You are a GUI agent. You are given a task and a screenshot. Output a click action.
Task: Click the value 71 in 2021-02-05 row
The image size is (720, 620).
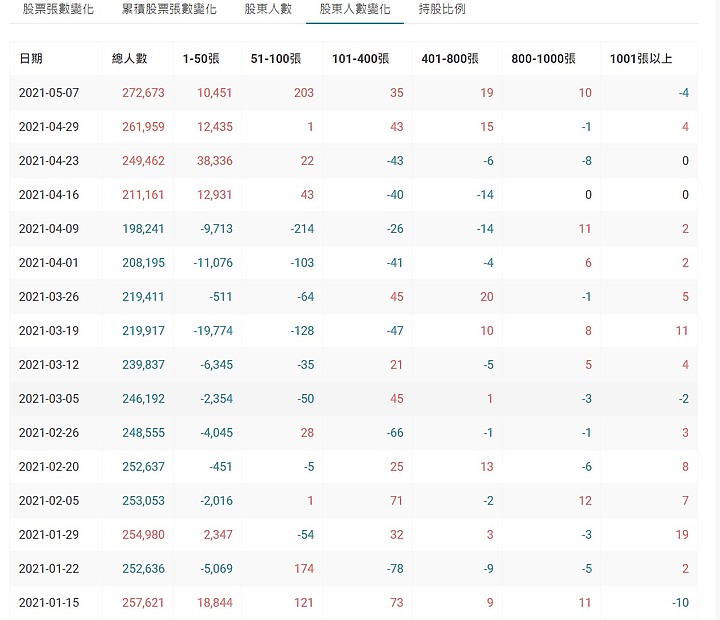[x=397, y=501]
